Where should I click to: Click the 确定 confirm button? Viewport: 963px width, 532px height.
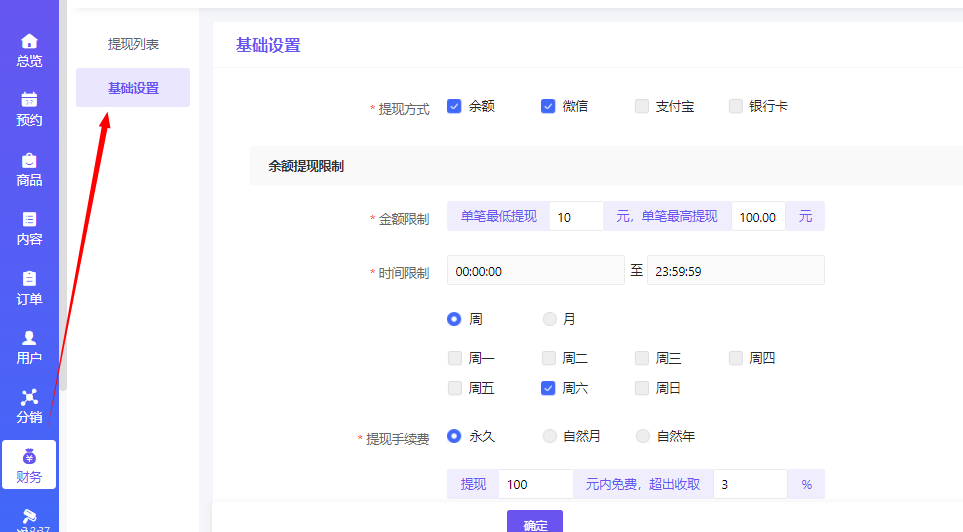tap(535, 522)
